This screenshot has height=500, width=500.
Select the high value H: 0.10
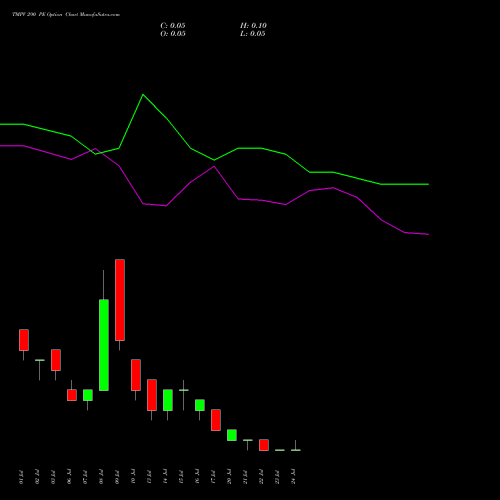coord(253,26)
